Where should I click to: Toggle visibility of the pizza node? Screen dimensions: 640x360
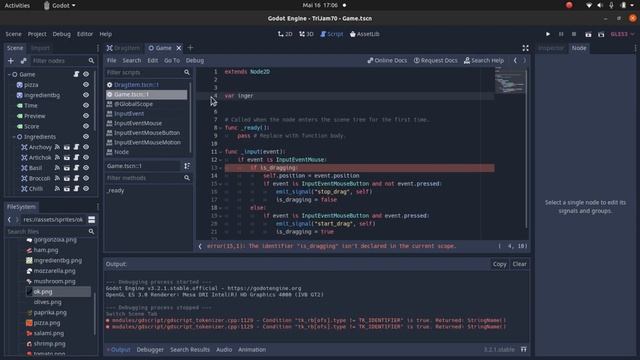click(x=86, y=84)
